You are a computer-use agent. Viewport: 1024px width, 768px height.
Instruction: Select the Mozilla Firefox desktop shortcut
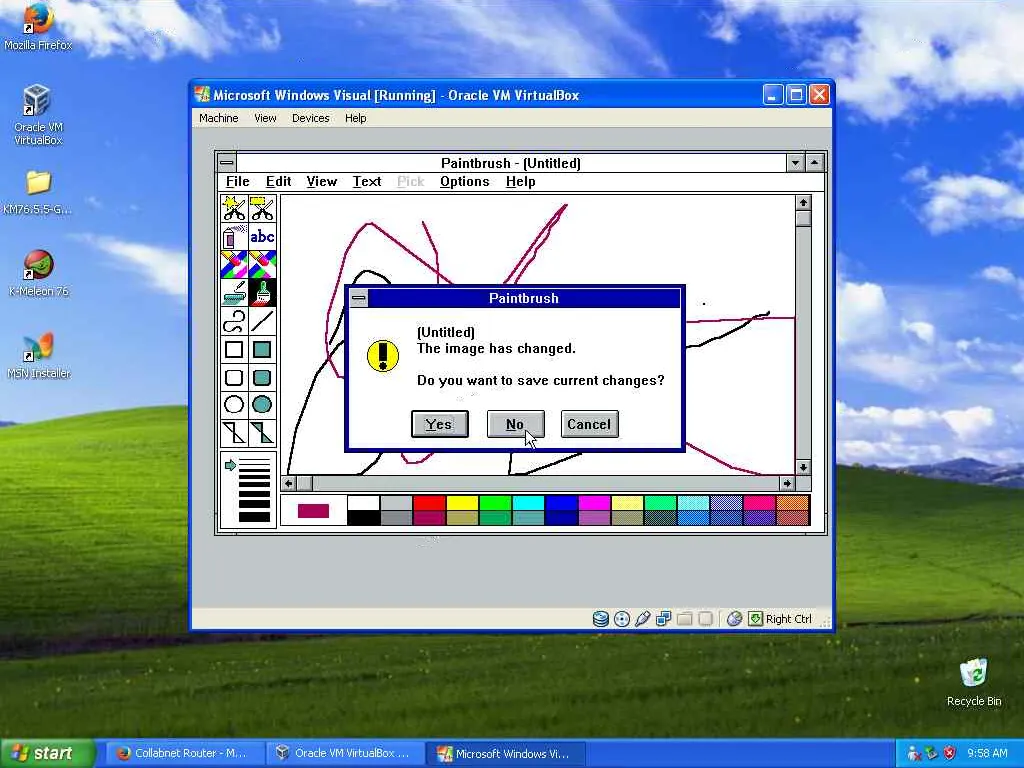[x=38, y=27]
